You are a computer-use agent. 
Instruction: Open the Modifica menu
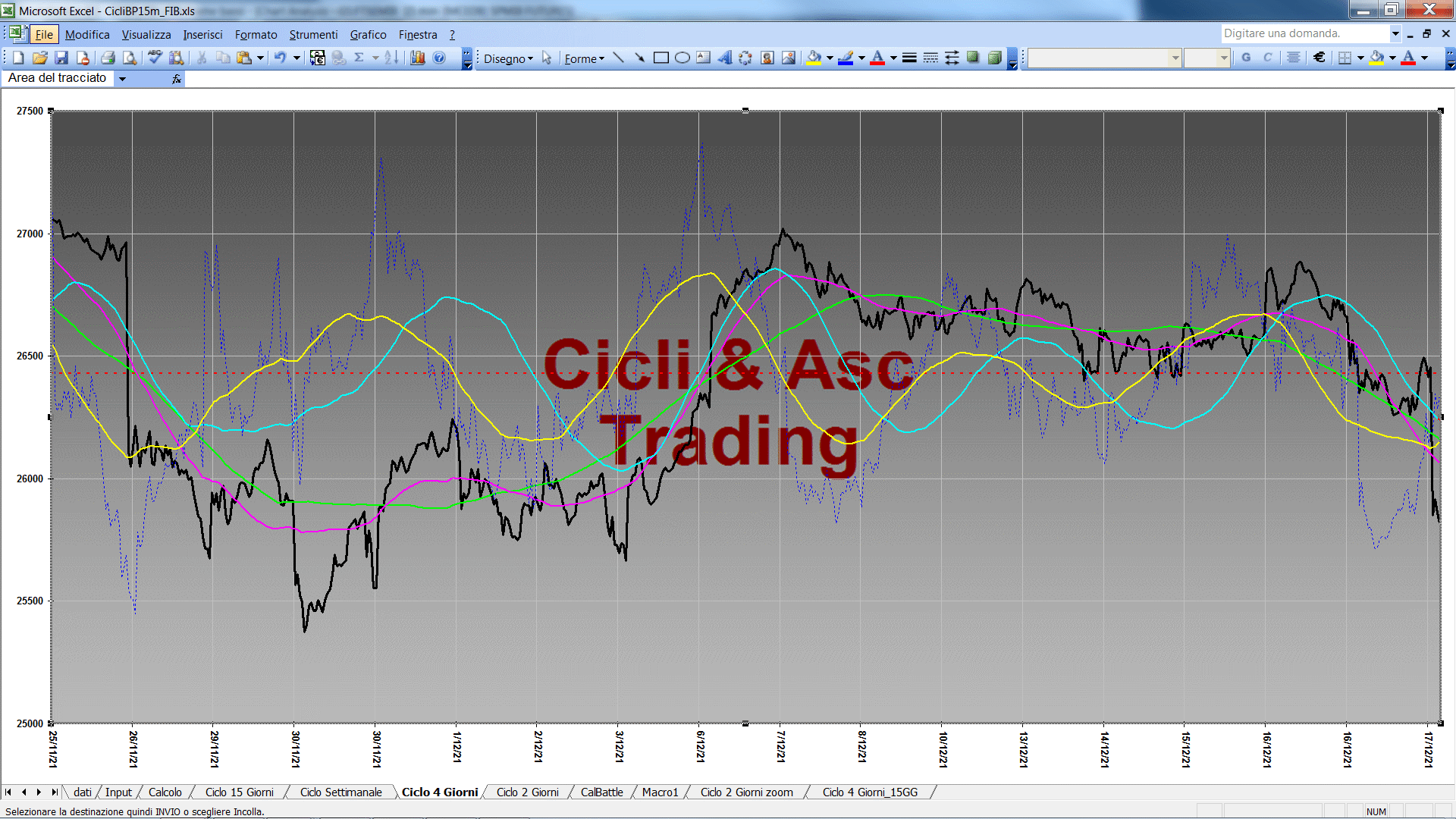[x=87, y=34]
